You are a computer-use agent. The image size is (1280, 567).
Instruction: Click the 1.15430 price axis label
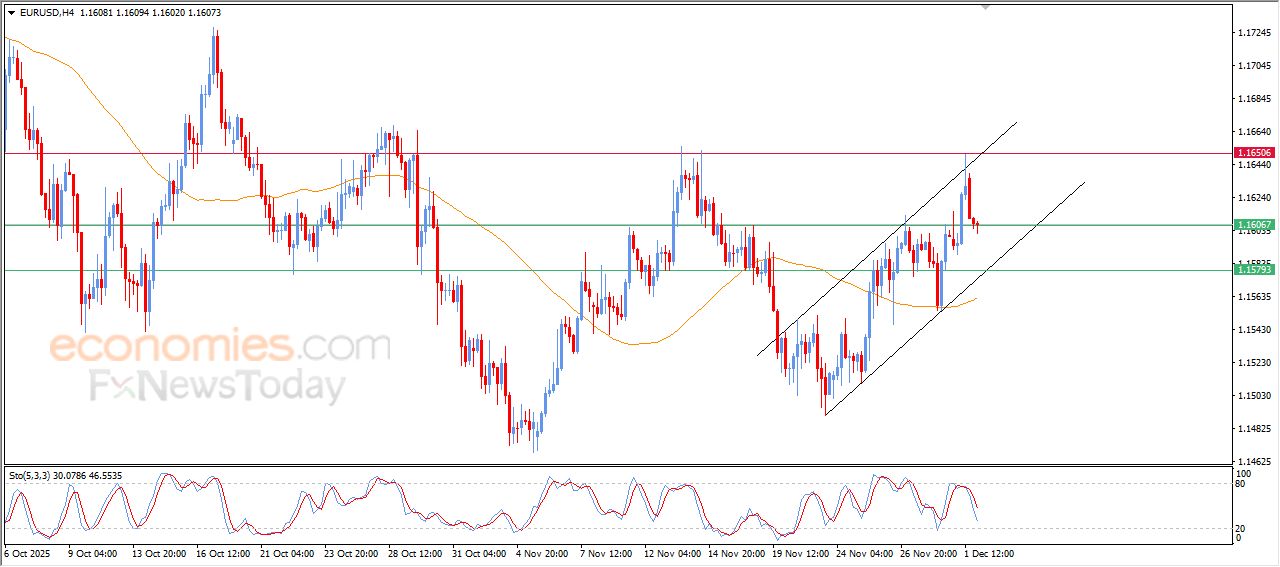coord(1255,330)
